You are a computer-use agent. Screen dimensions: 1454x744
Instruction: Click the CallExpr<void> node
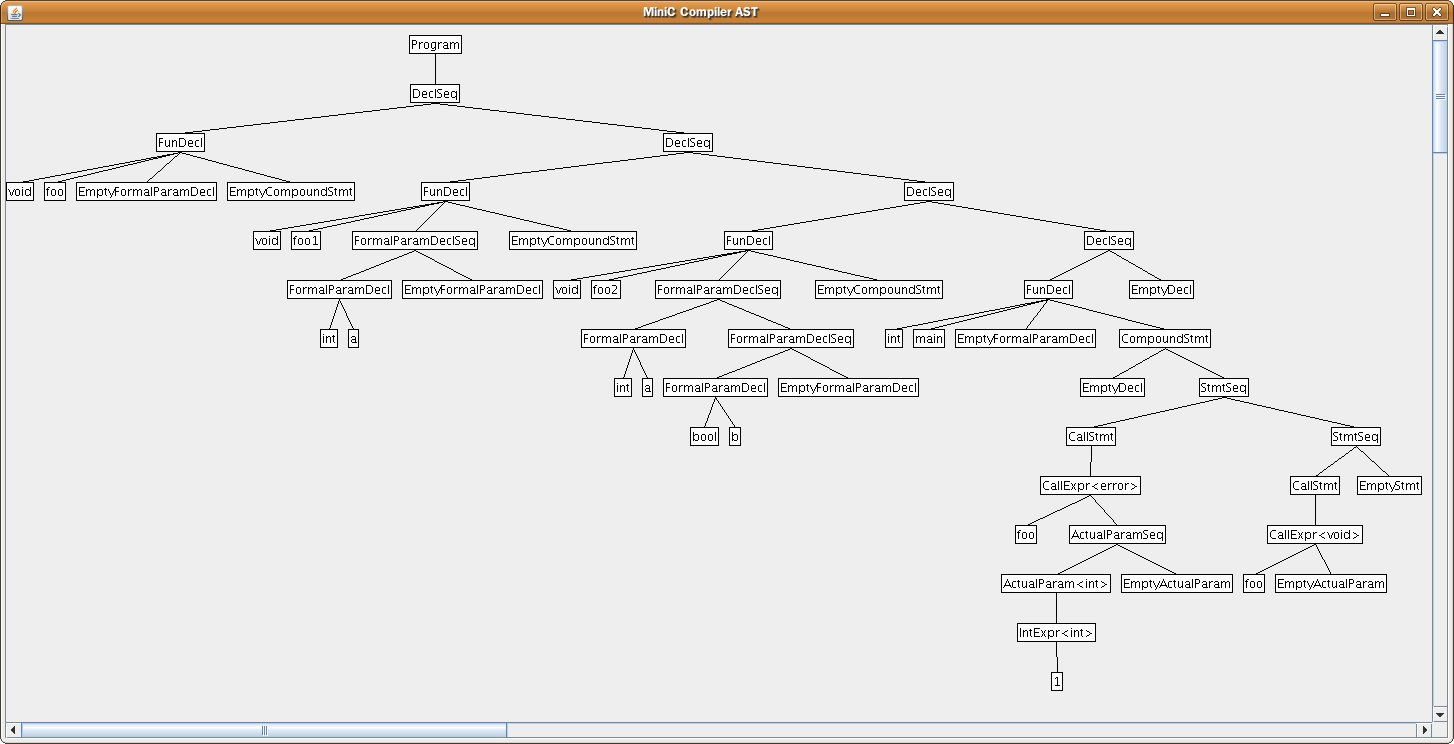click(x=1315, y=535)
